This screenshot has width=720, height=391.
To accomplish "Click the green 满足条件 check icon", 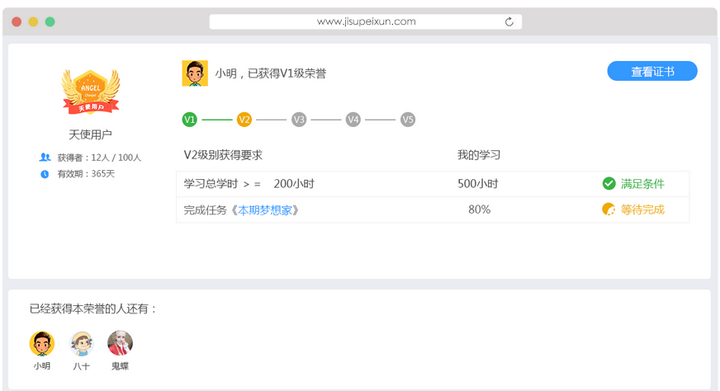I will point(609,184).
